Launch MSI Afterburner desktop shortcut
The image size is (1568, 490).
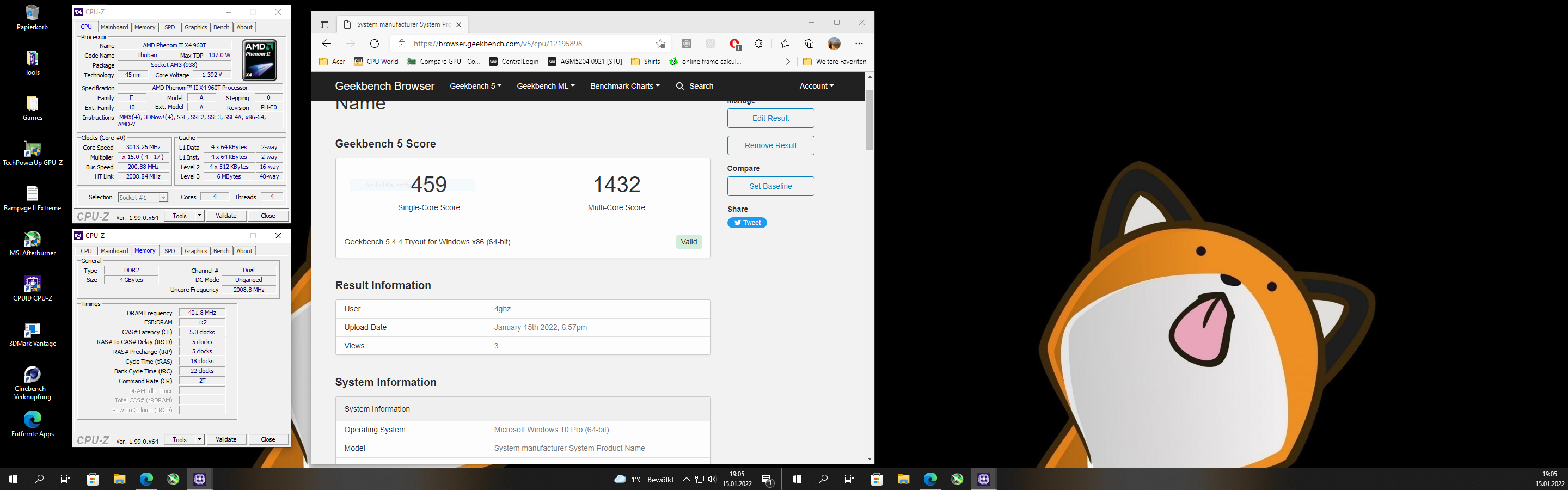tap(32, 243)
